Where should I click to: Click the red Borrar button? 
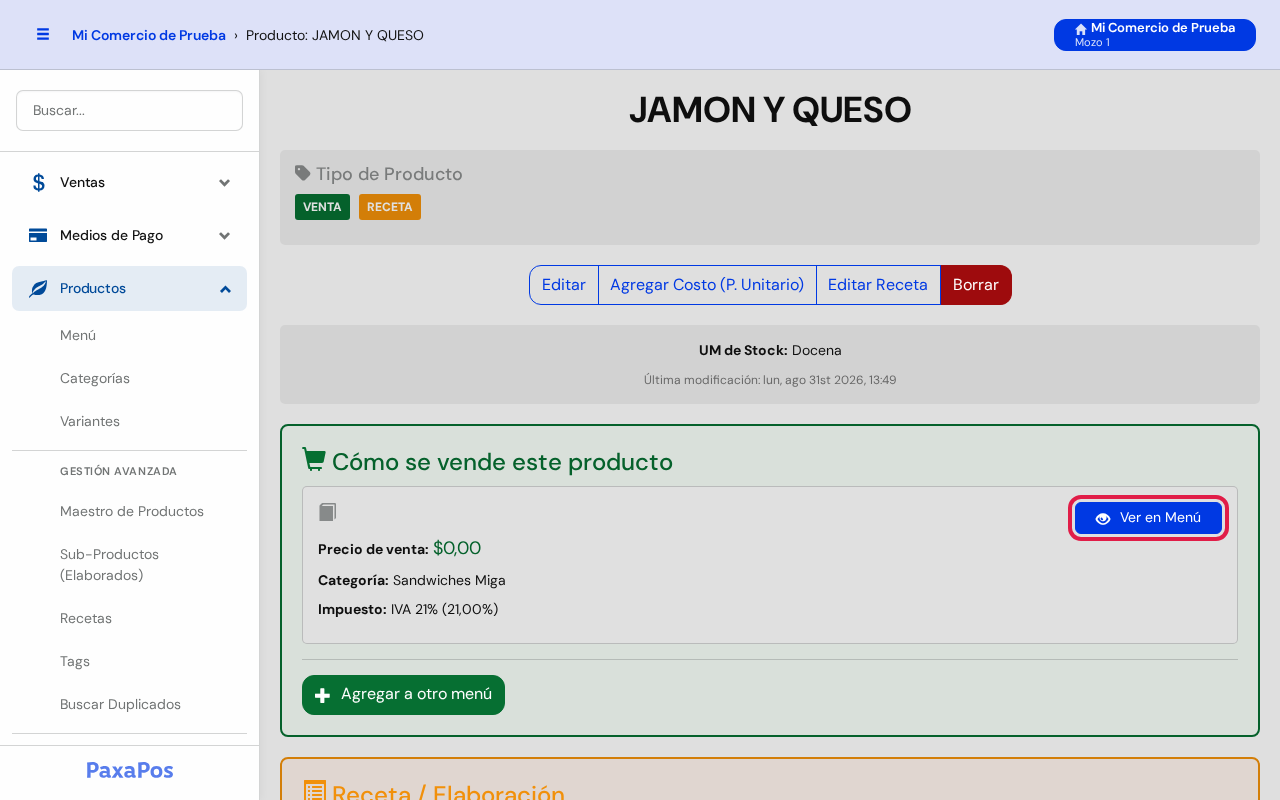tap(976, 285)
